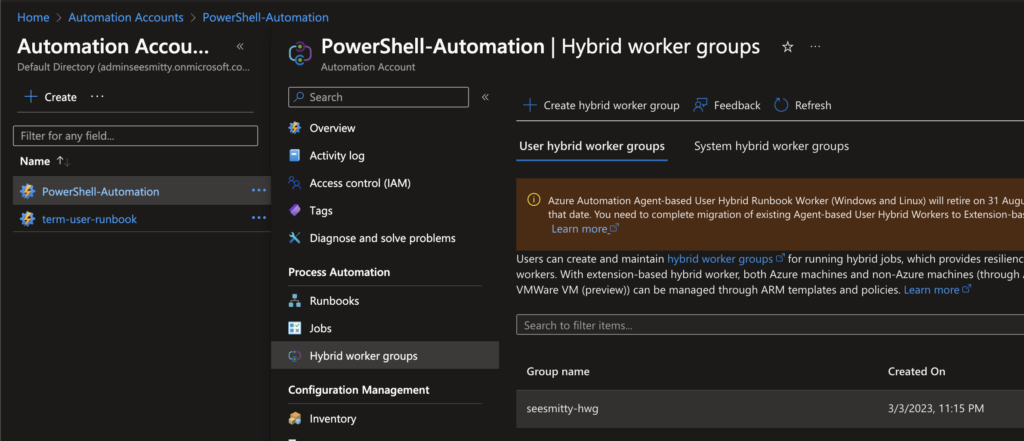Open more options next to Create
This screenshot has height=441, width=1024.
pyautogui.click(x=97, y=96)
